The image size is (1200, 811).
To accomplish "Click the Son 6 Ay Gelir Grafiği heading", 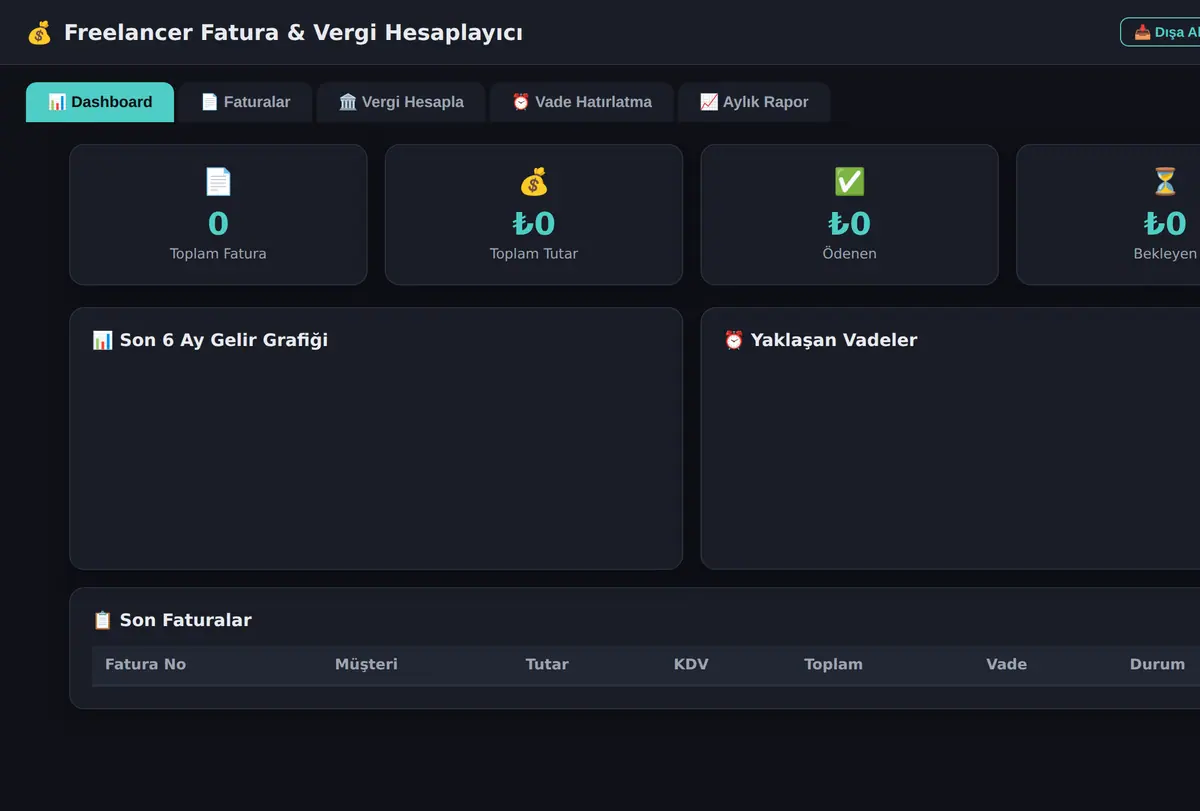I will [x=224, y=340].
